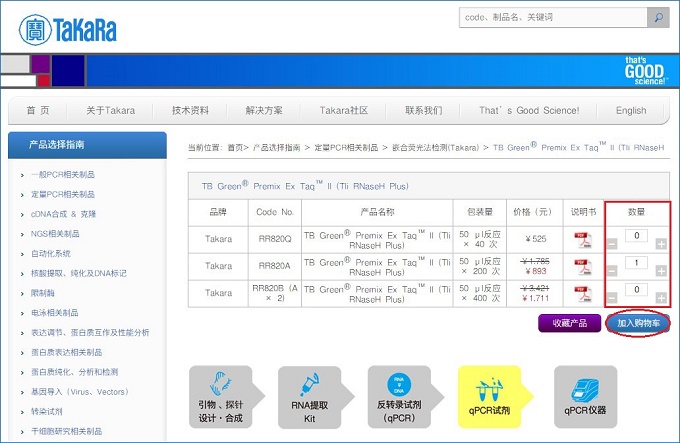Expand 核酸提取、纯化及DNA标记 category

pyautogui.click(x=78, y=274)
